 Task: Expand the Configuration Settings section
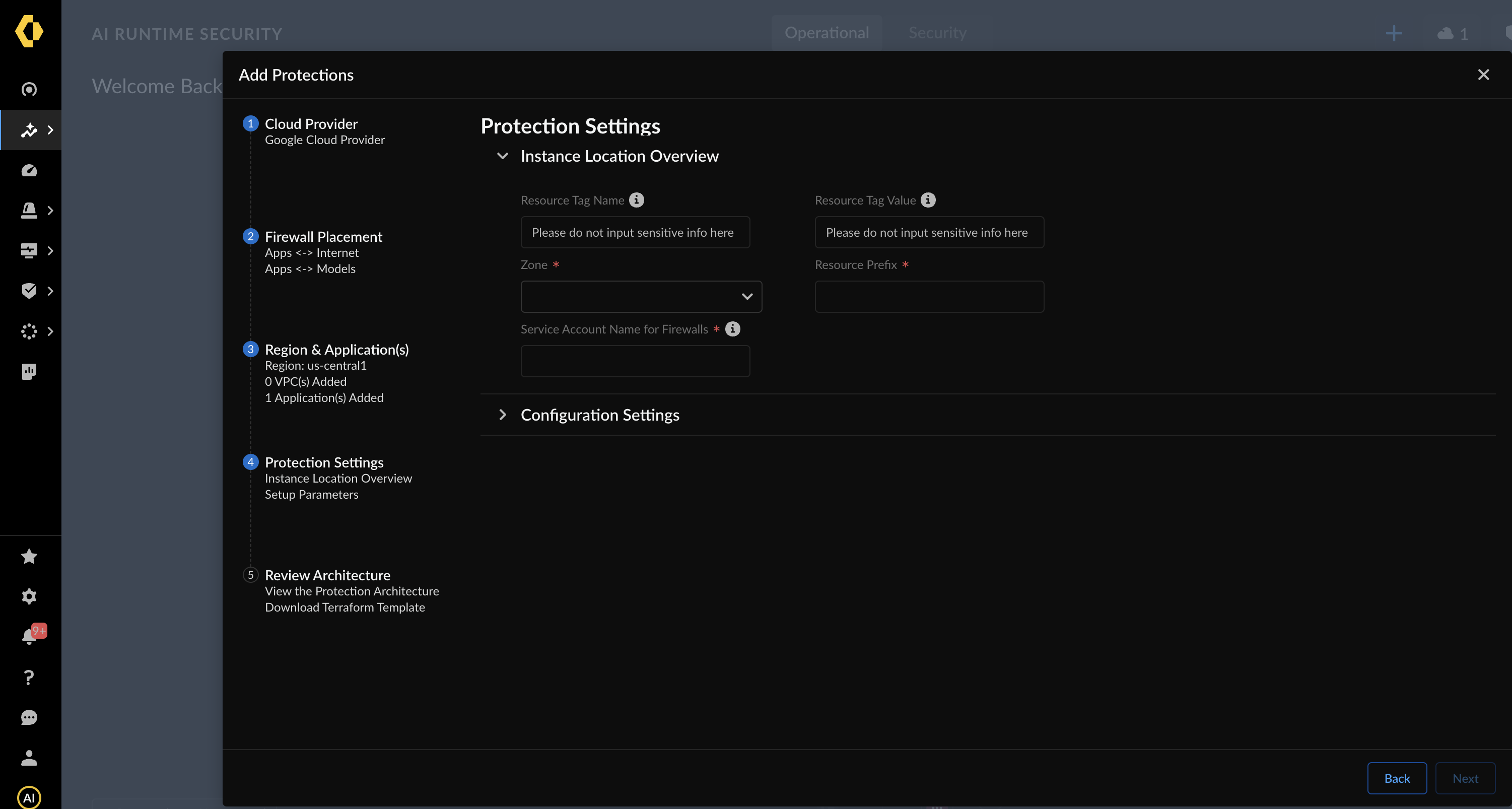pyautogui.click(x=503, y=415)
